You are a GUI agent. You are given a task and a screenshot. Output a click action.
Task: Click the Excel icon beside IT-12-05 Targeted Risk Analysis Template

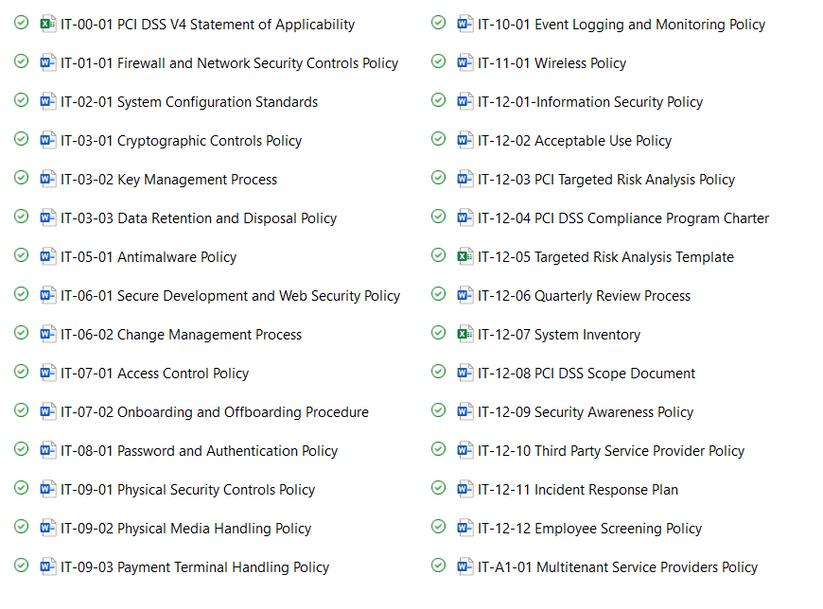[x=465, y=257]
